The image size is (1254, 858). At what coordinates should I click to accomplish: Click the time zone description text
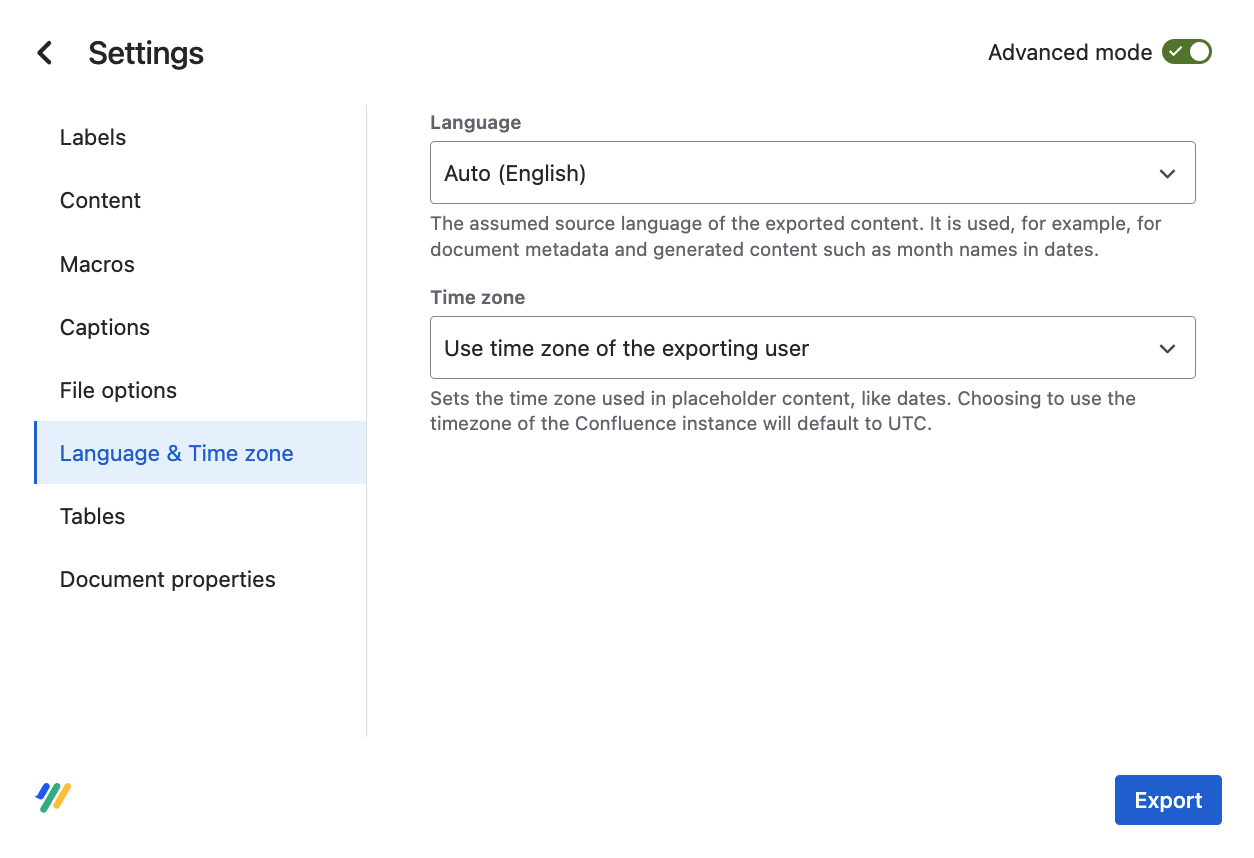pos(783,411)
